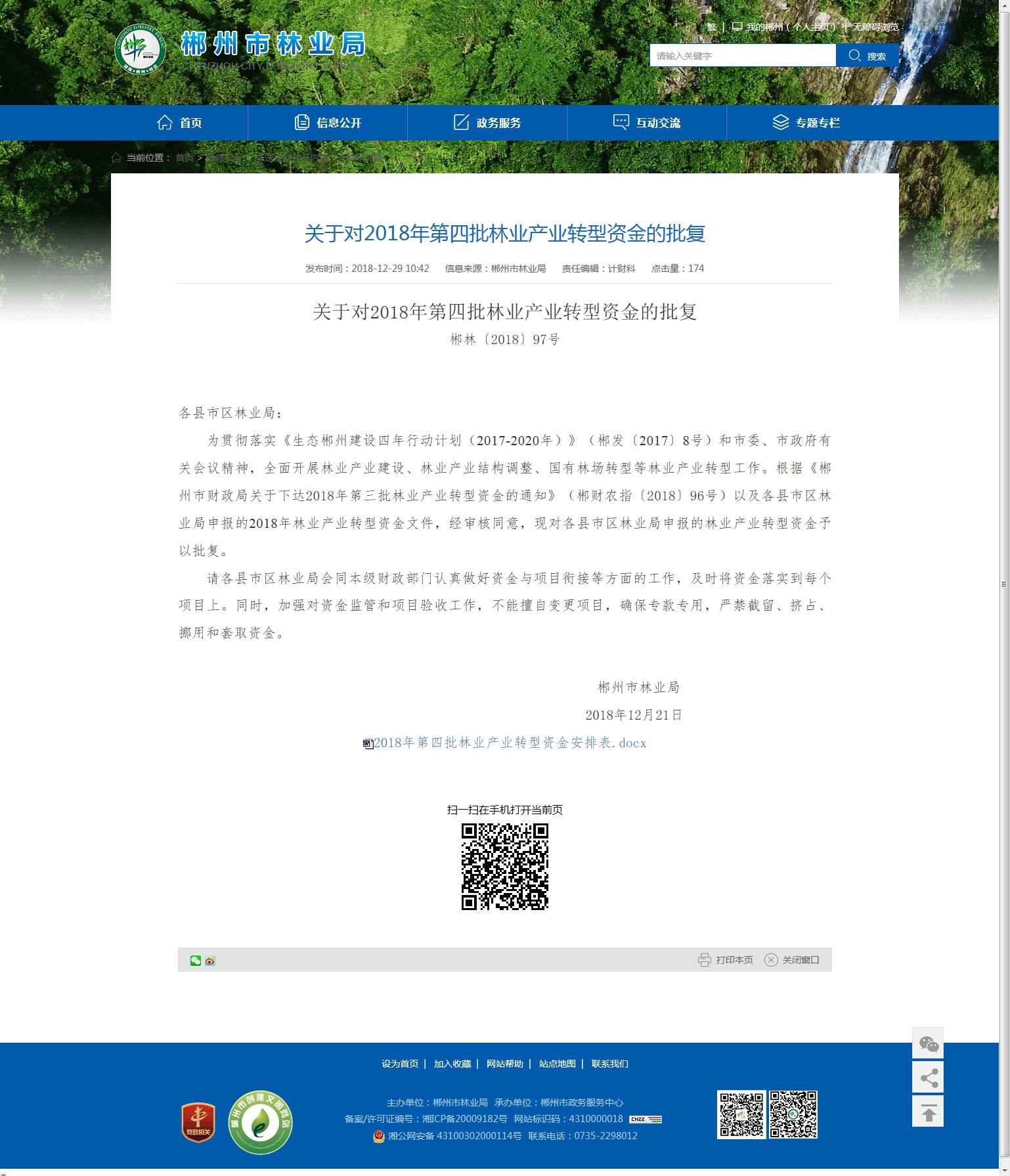Open the 首页 home navigation item

tap(179, 123)
